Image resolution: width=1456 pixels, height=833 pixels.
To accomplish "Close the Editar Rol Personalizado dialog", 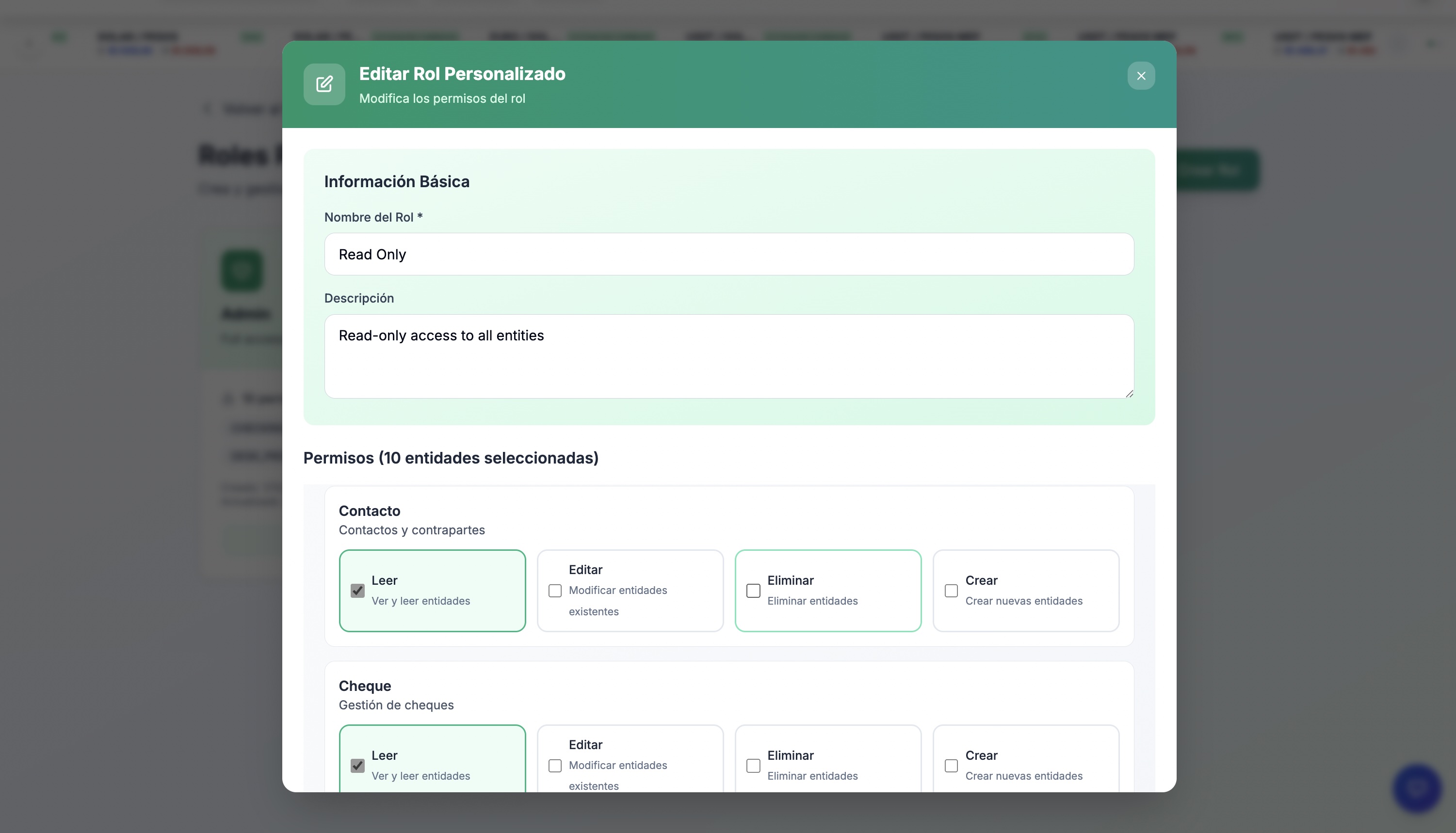I will tap(1141, 76).
